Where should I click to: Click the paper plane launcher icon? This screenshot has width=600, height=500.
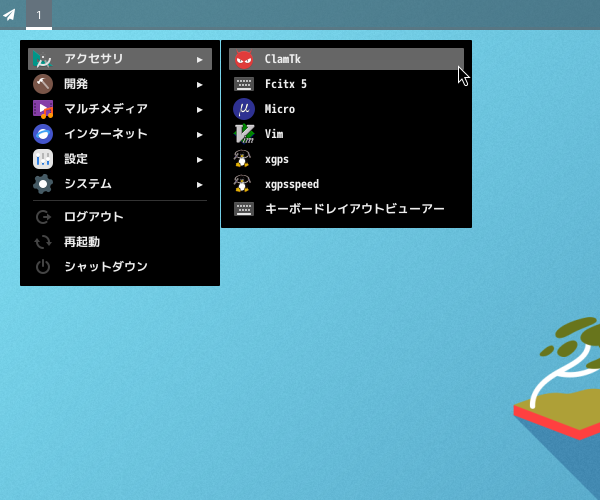click(9, 15)
